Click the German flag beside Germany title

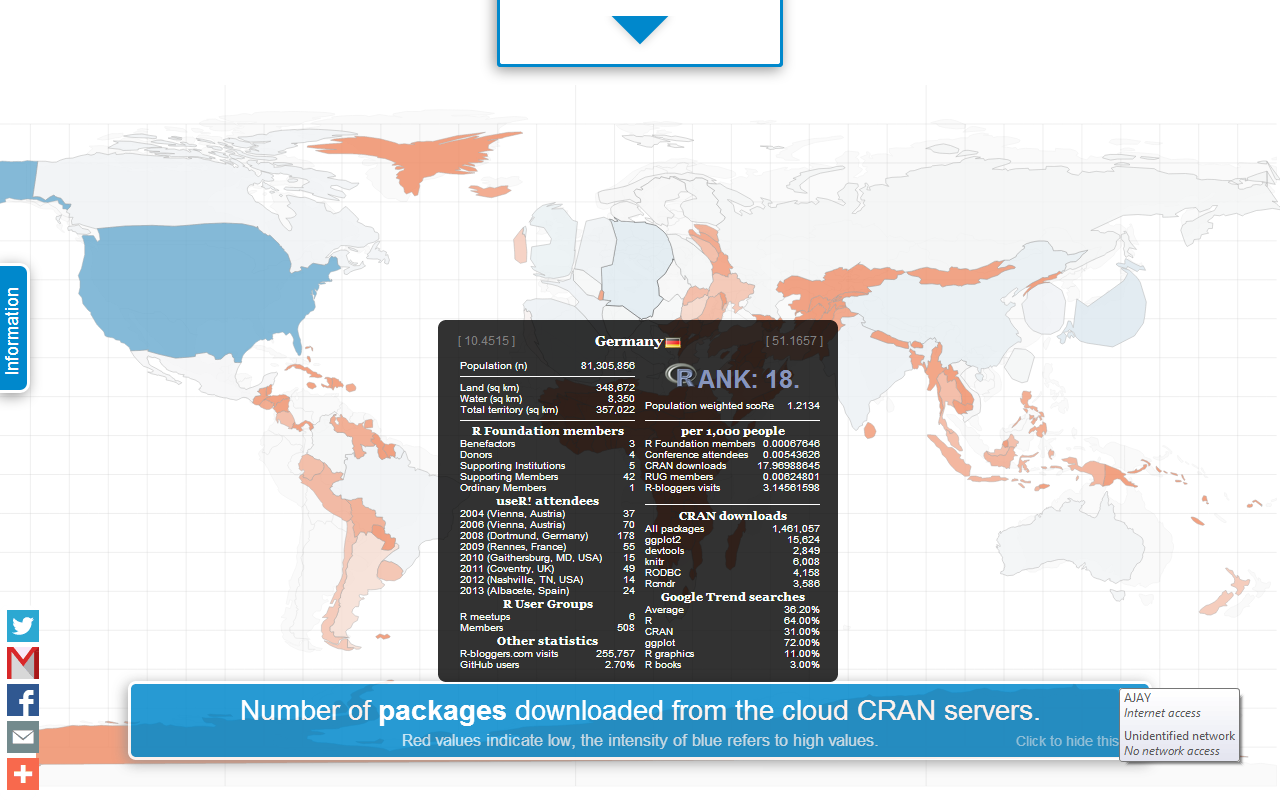point(673,343)
